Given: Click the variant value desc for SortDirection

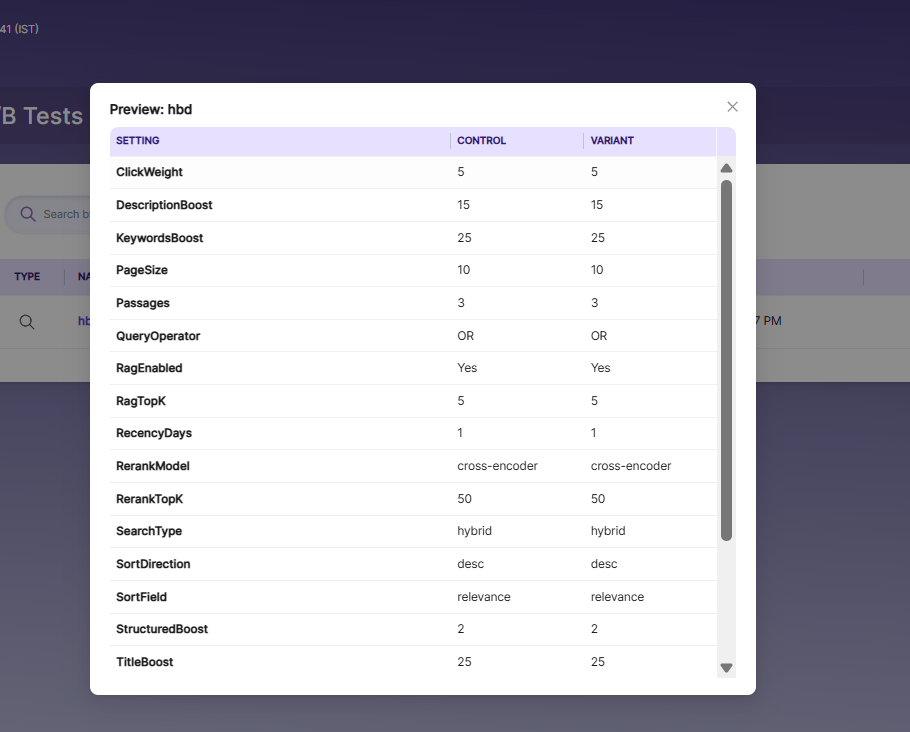Looking at the screenshot, I should point(604,564).
